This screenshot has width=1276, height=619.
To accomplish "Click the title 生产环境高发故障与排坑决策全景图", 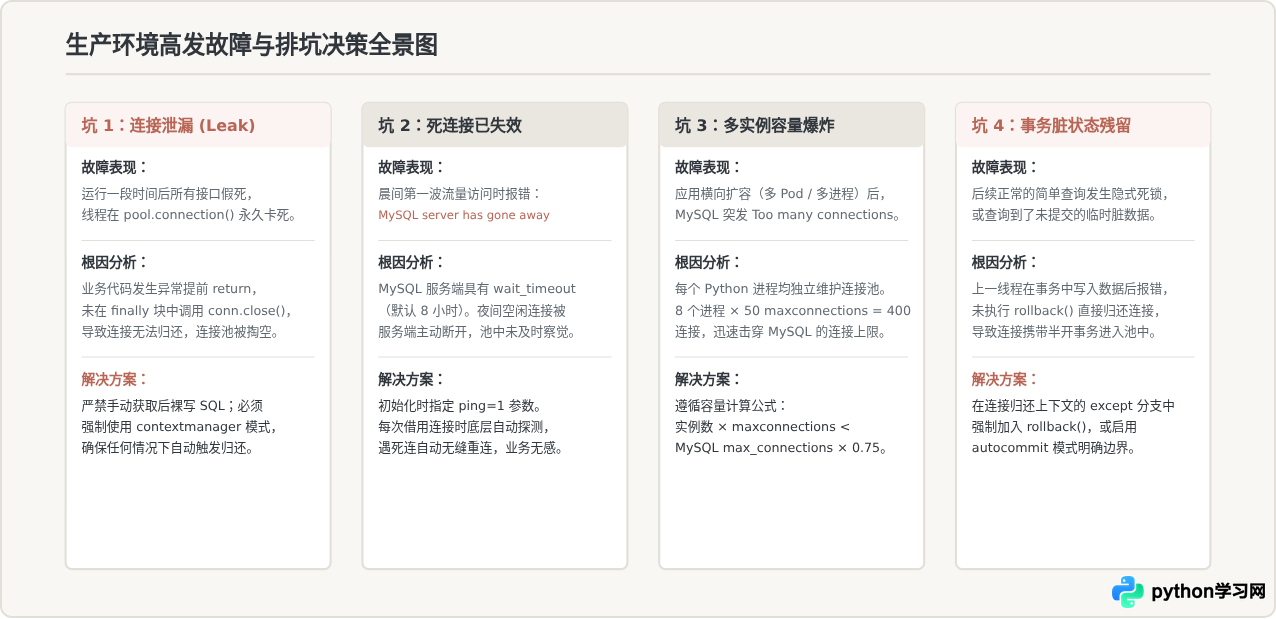I will click(251, 45).
